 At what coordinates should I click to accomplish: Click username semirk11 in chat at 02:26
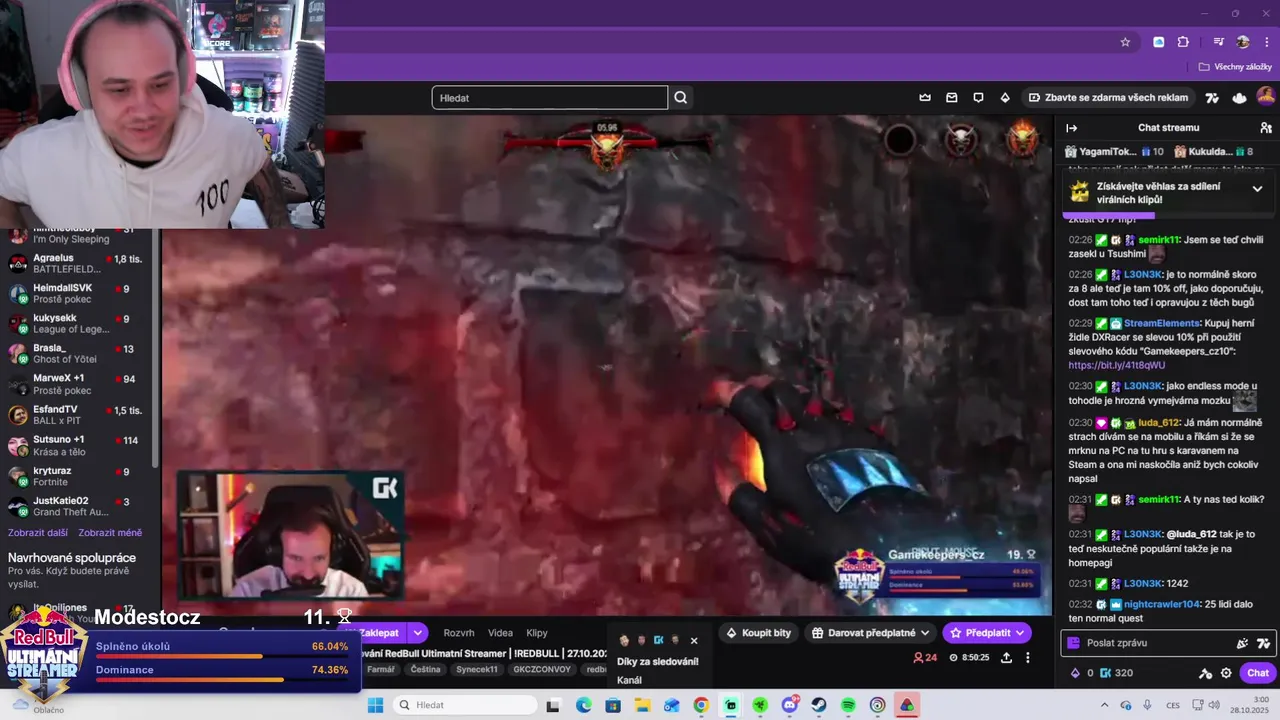[1159, 240]
